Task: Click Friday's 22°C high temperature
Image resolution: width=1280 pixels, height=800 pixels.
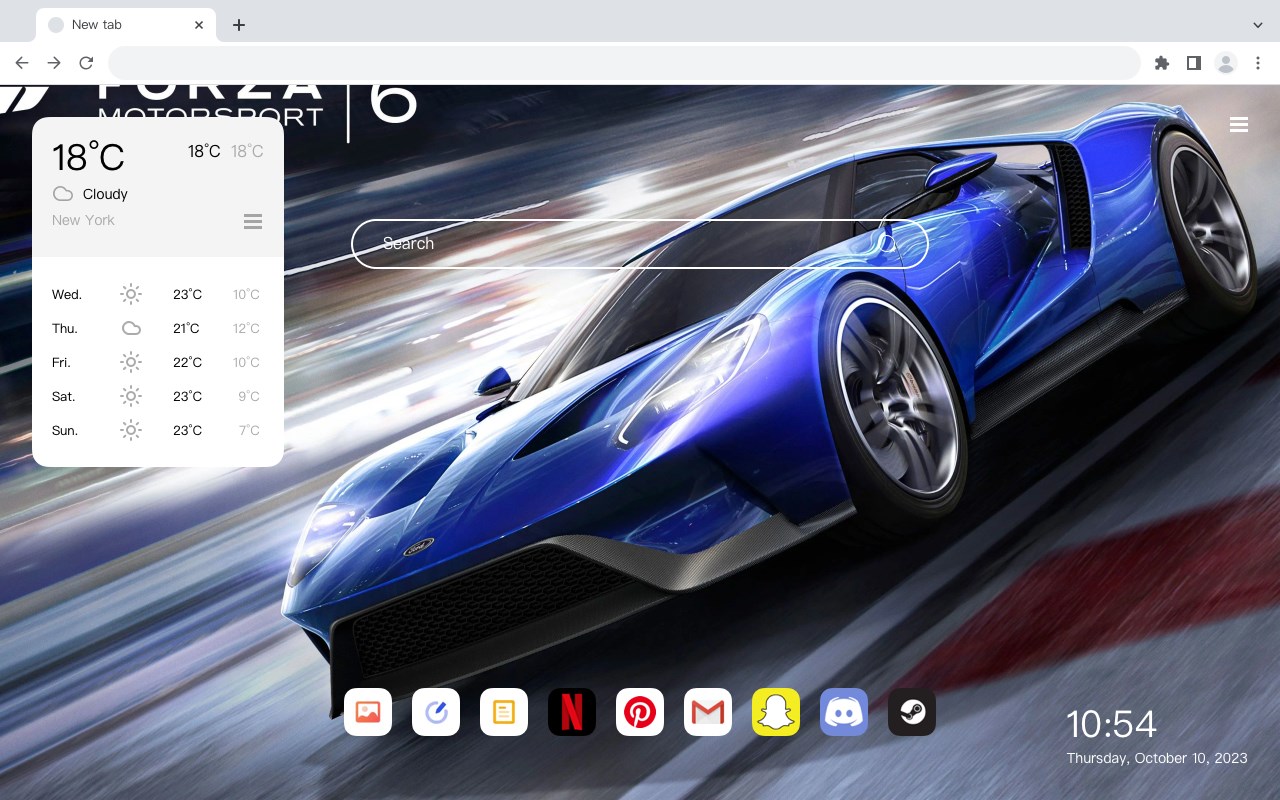Action: pos(187,362)
